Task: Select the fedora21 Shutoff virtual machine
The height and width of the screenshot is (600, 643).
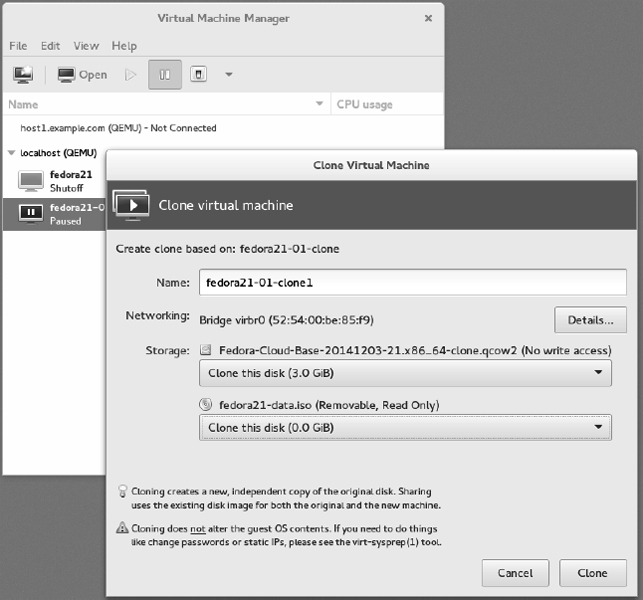Action: 55,181
